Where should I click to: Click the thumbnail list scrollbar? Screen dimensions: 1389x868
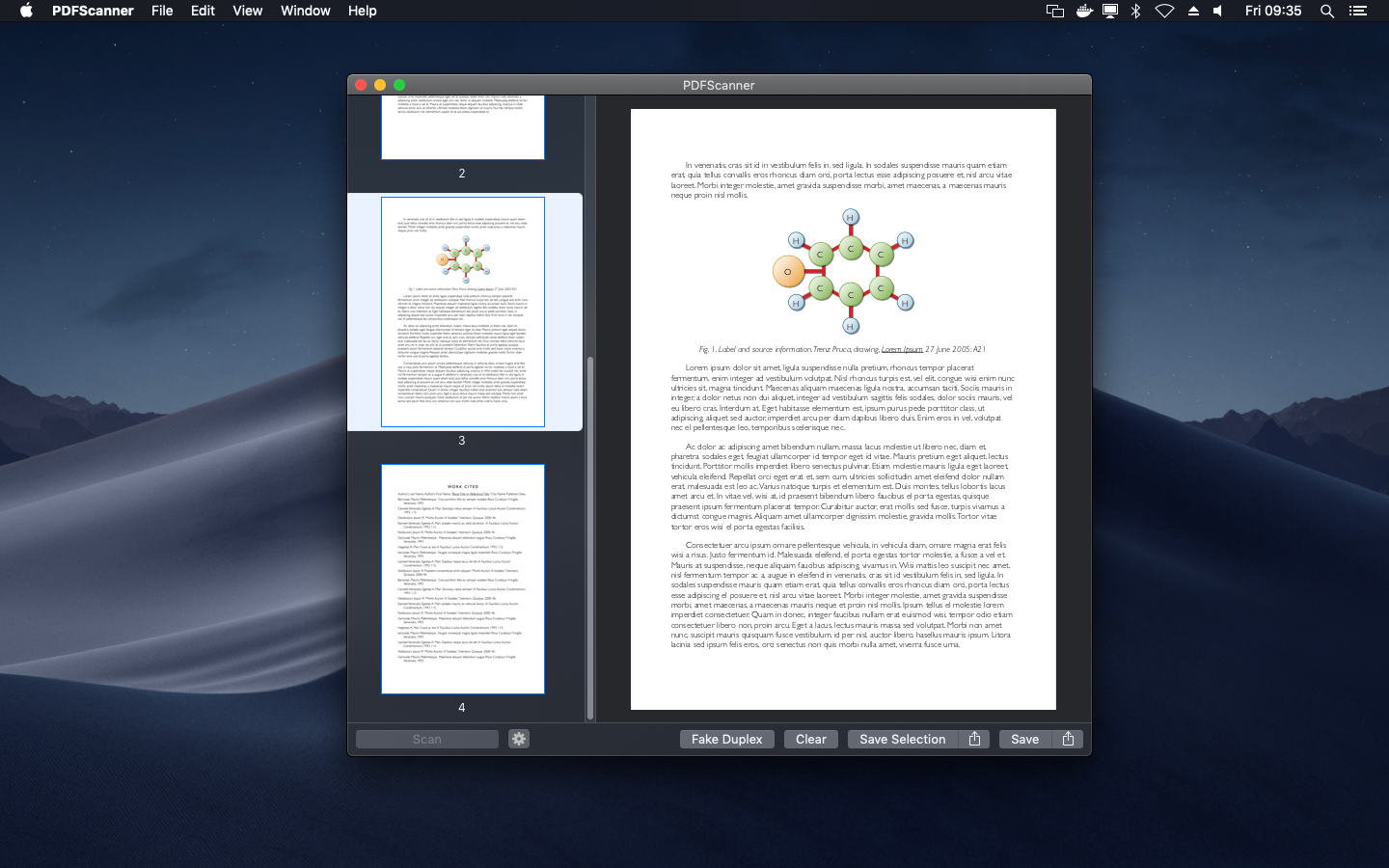590,537
